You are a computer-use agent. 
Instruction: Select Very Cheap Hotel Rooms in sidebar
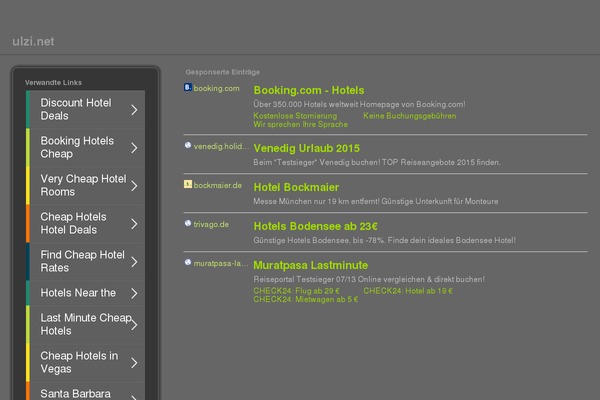85,185
